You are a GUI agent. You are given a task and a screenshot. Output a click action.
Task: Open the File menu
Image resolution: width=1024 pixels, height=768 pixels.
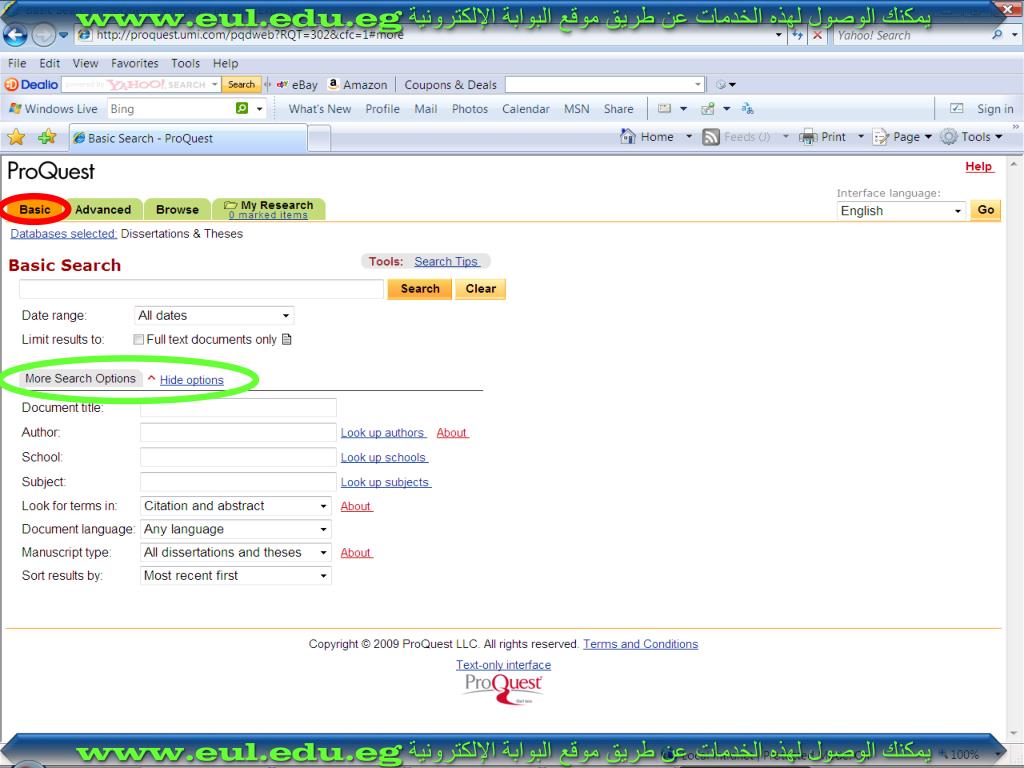click(17, 63)
